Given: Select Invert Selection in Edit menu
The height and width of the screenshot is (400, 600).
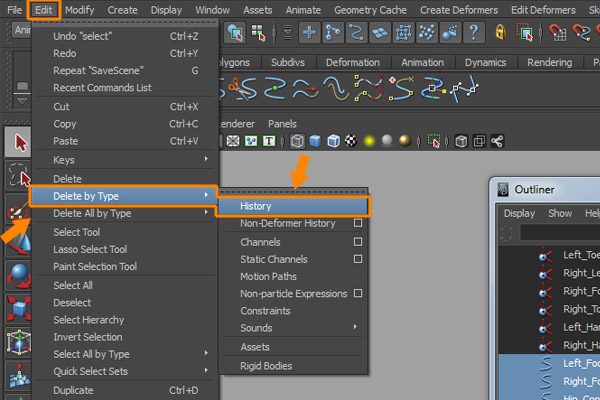Looking at the screenshot, I should pyautogui.click(x=87, y=337).
